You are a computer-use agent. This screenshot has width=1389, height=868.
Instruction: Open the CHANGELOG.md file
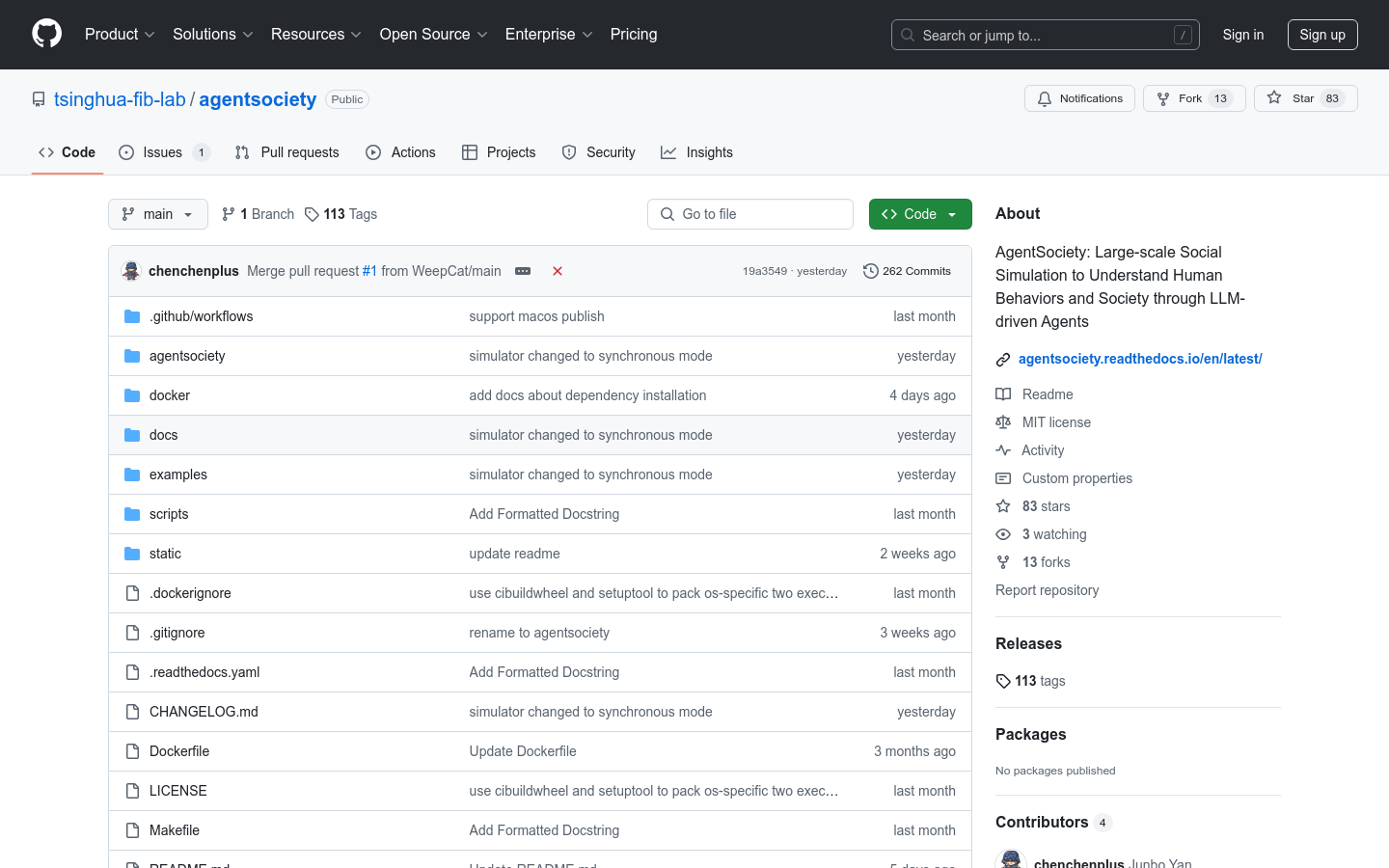[204, 712]
